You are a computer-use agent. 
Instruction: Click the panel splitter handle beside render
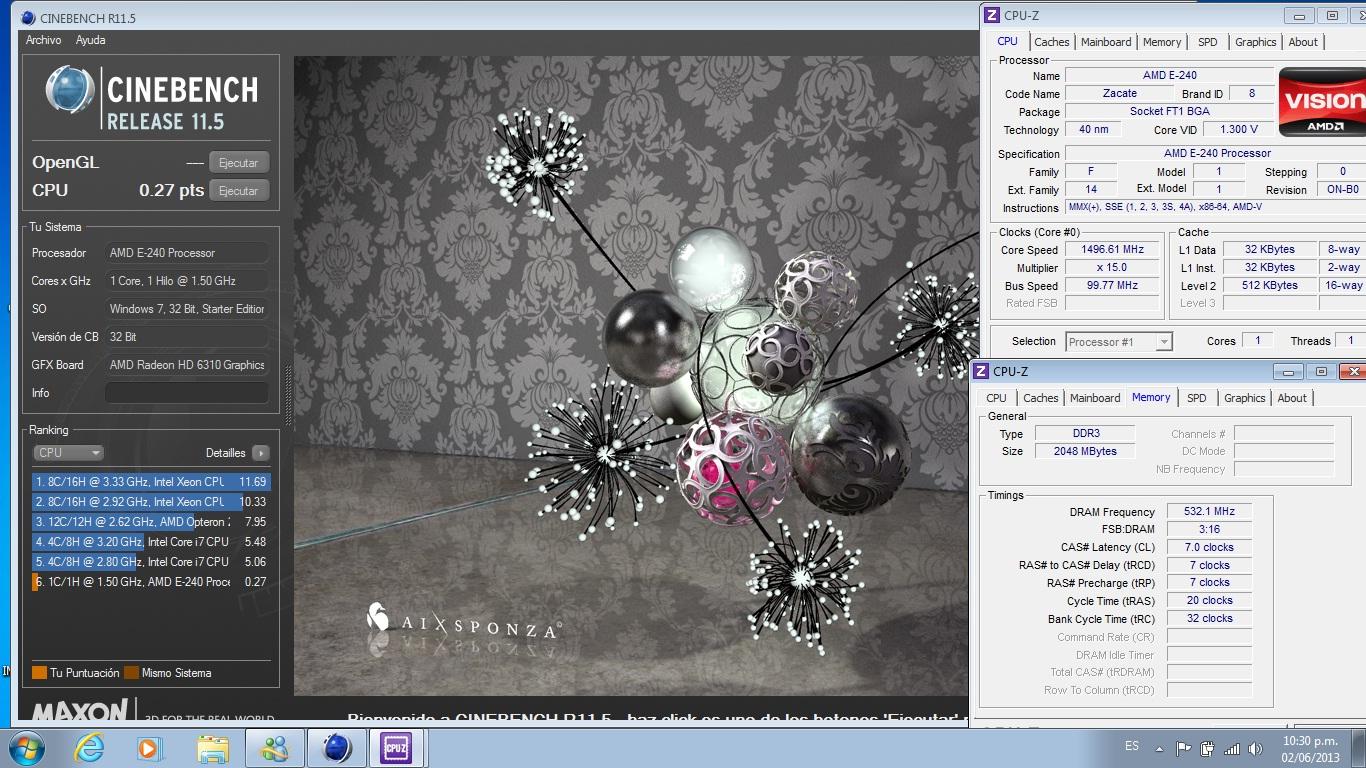(x=290, y=397)
